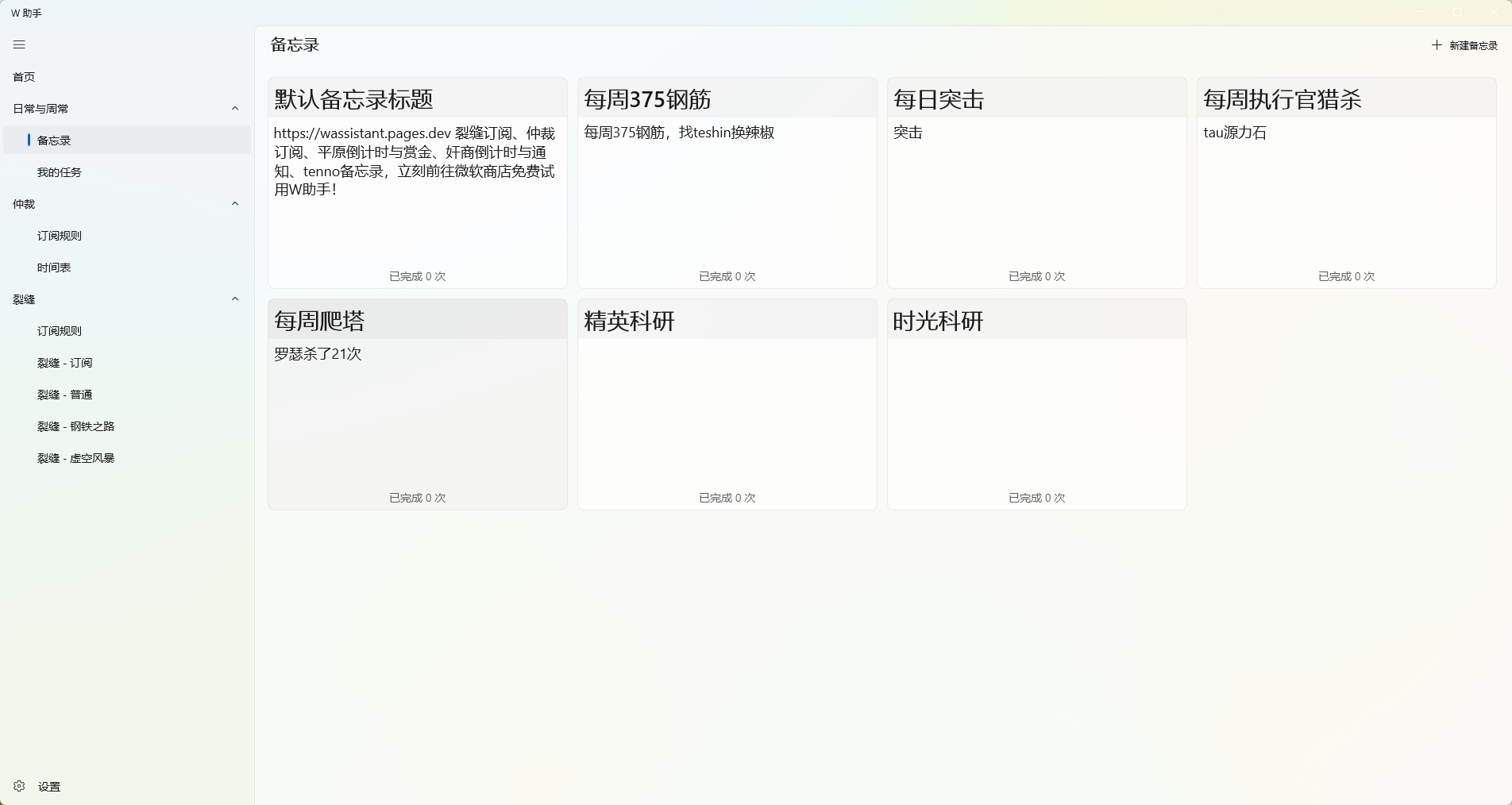Viewport: 1512px width, 805px height.
Task: Select 时间表 under 仲裁
Action: [x=54, y=268]
